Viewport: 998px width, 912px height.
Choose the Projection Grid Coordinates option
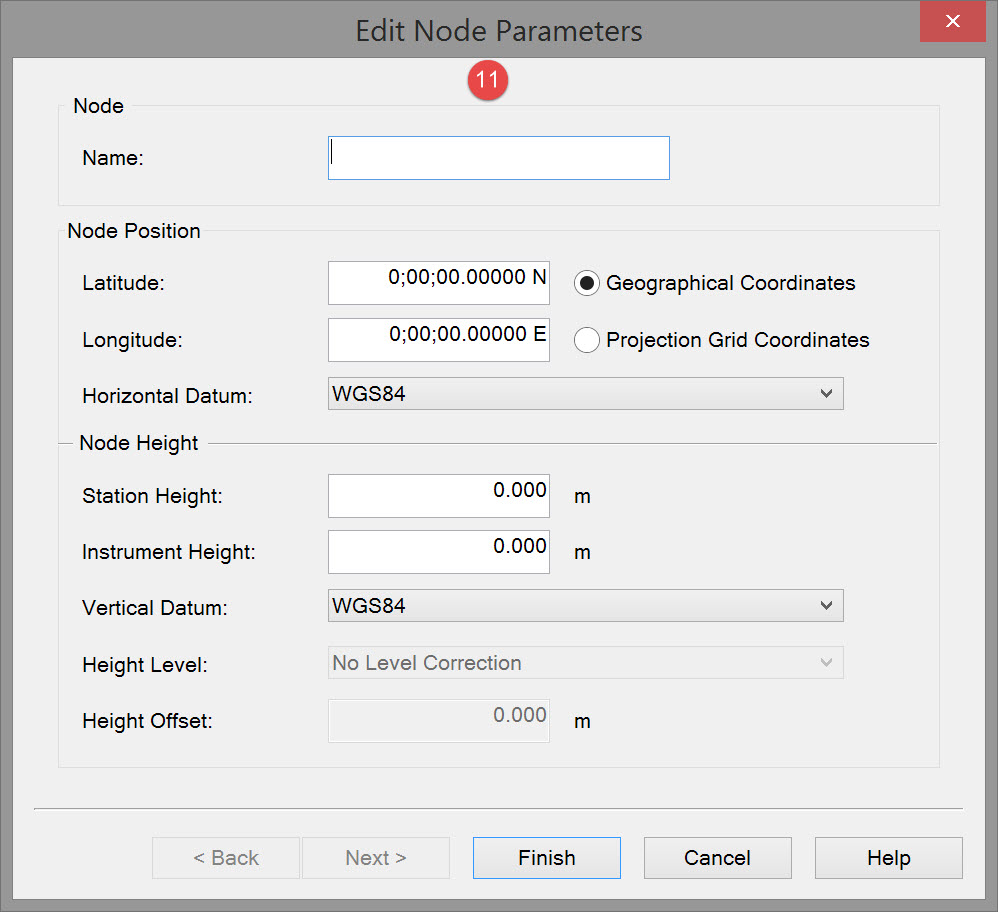[587, 340]
